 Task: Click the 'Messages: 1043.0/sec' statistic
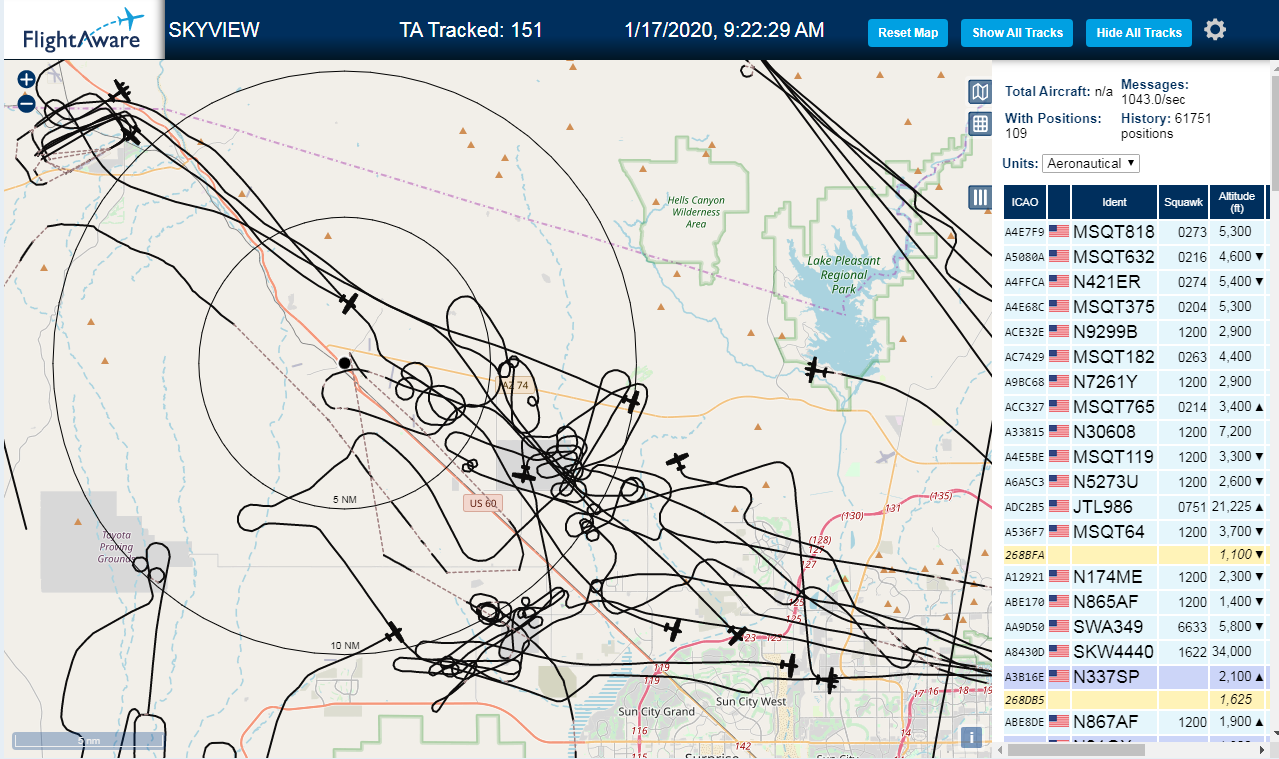1155,92
